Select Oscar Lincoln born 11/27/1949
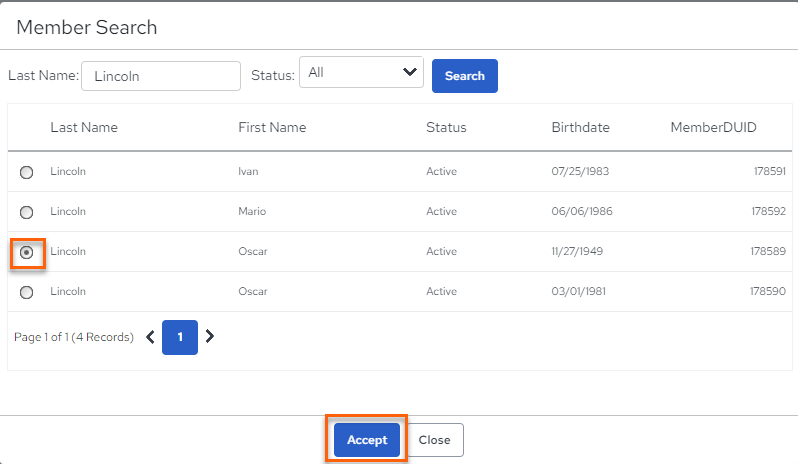This screenshot has height=464, width=798. pos(26,252)
